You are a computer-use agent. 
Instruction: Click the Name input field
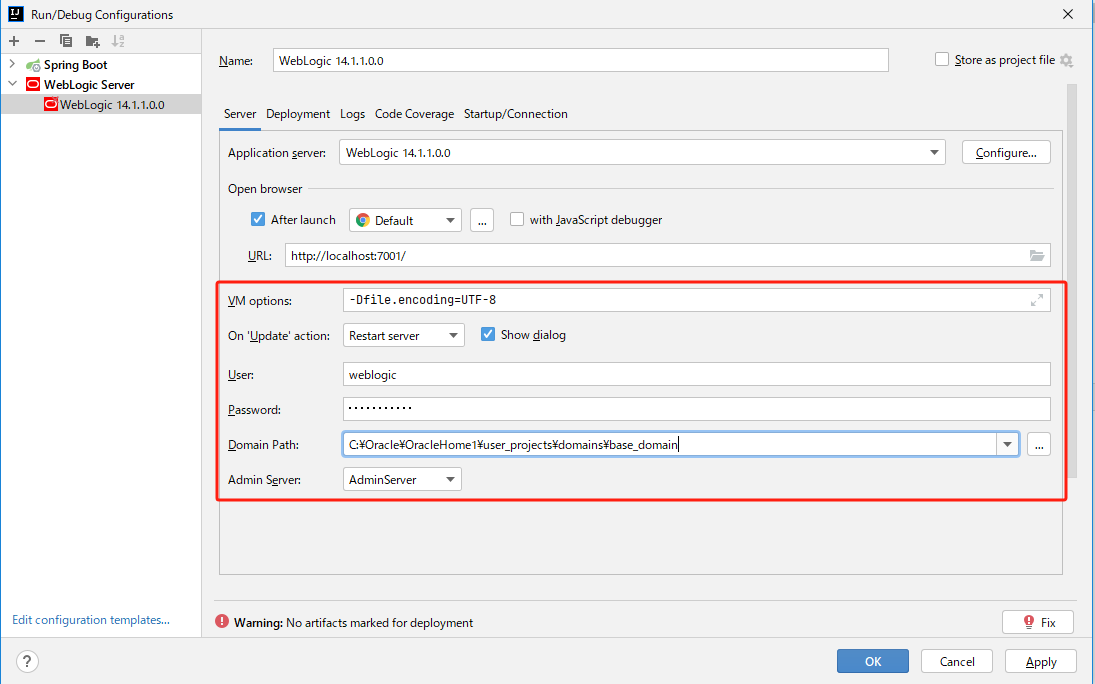pos(580,60)
